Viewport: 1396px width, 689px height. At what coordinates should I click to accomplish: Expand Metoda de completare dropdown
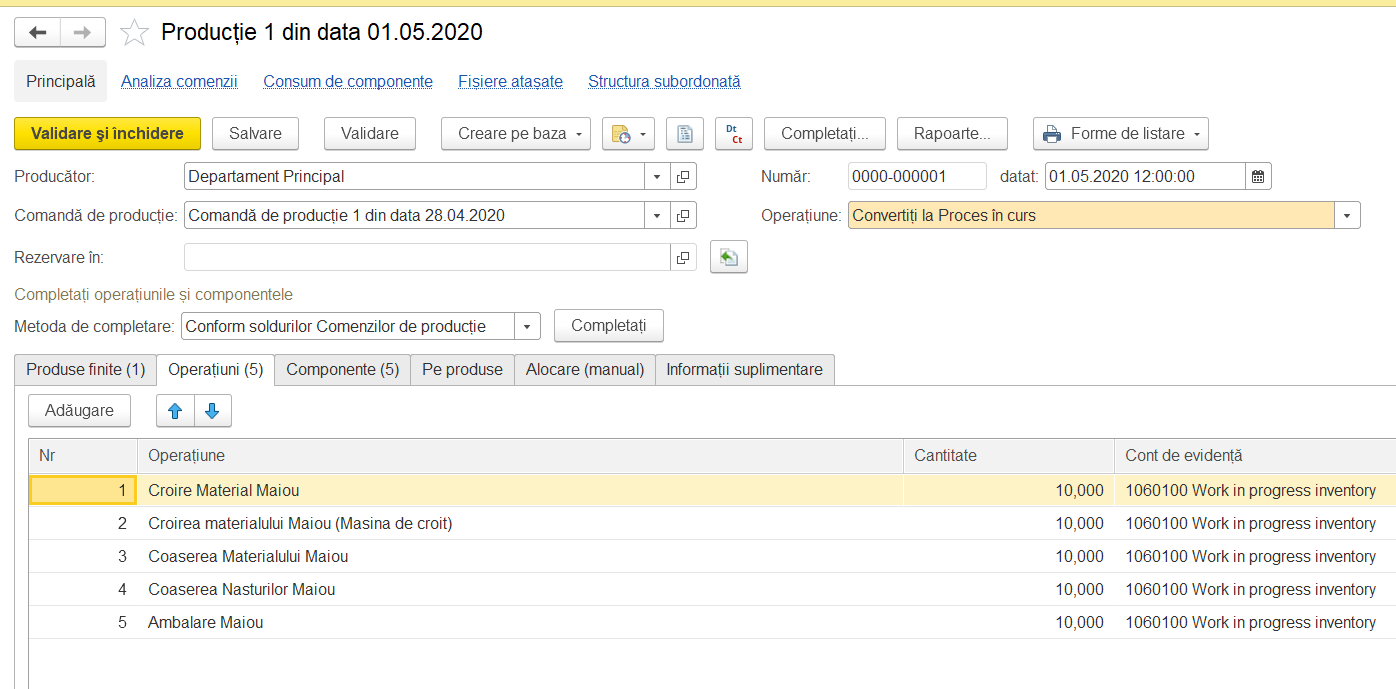click(527, 326)
